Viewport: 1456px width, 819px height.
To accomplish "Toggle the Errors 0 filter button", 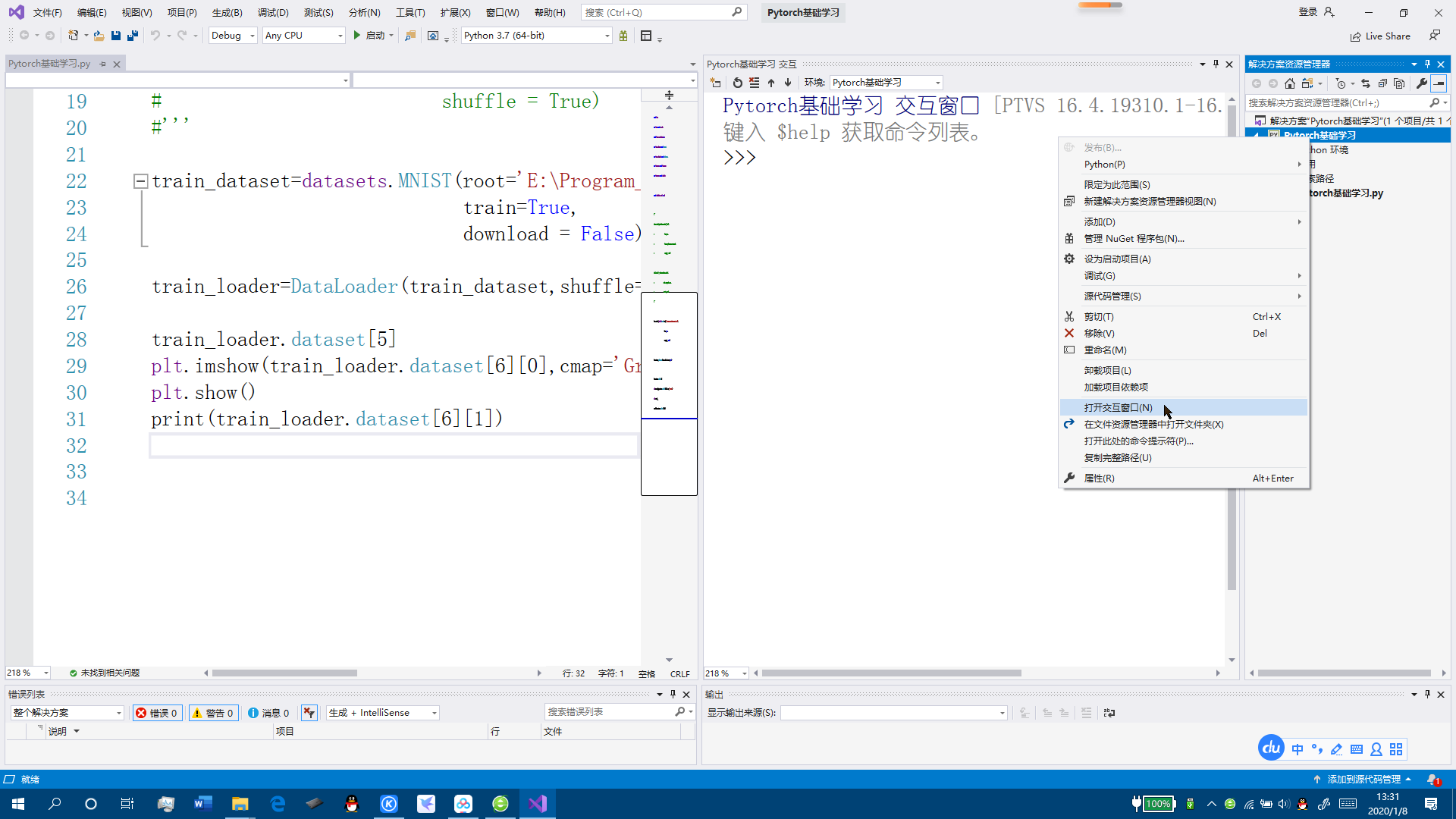I will (x=157, y=713).
